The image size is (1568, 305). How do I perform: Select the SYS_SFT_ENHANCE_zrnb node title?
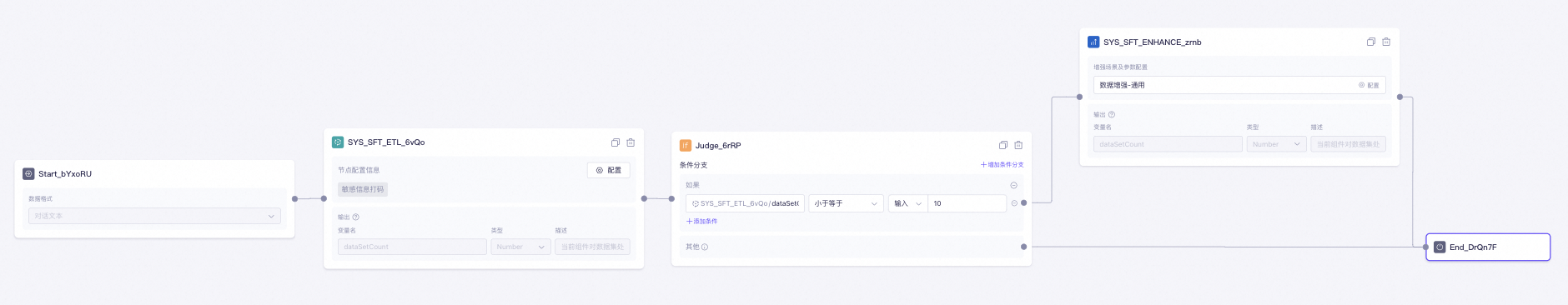(1153, 42)
